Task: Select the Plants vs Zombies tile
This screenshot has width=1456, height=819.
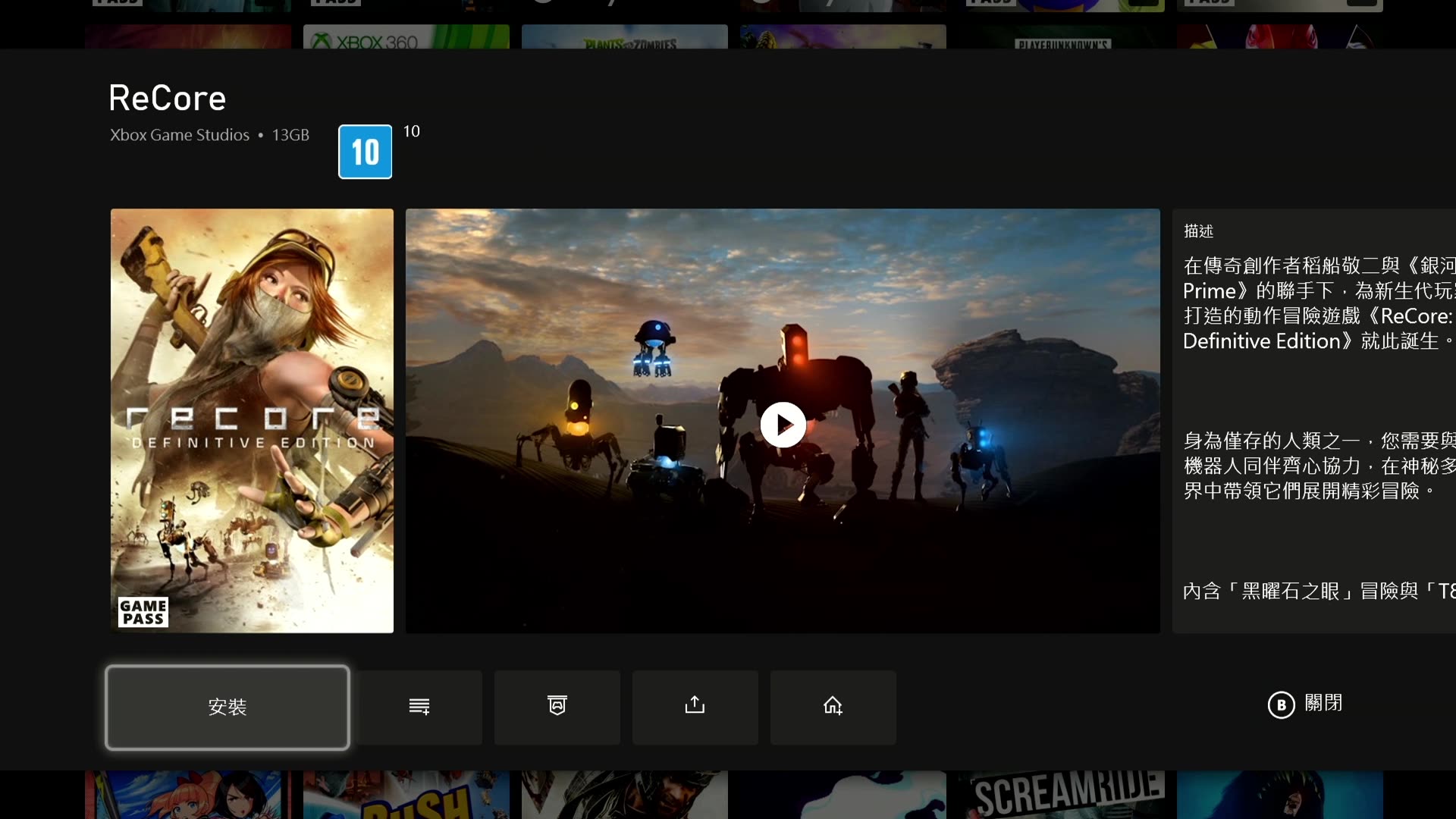Action: 624,38
